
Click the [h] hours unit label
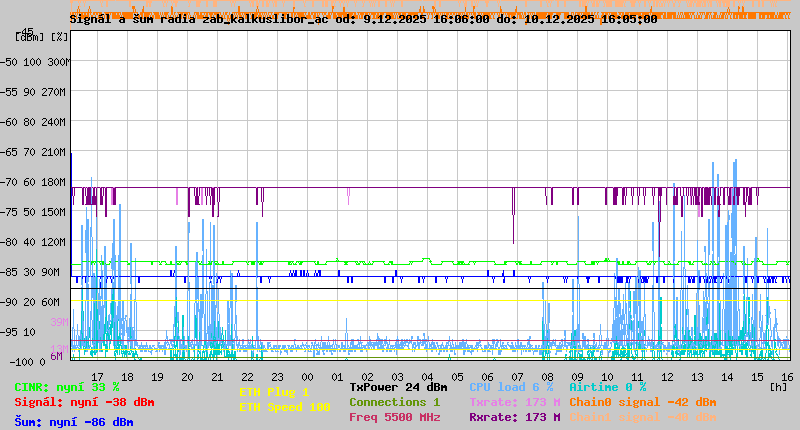(779, 386)
